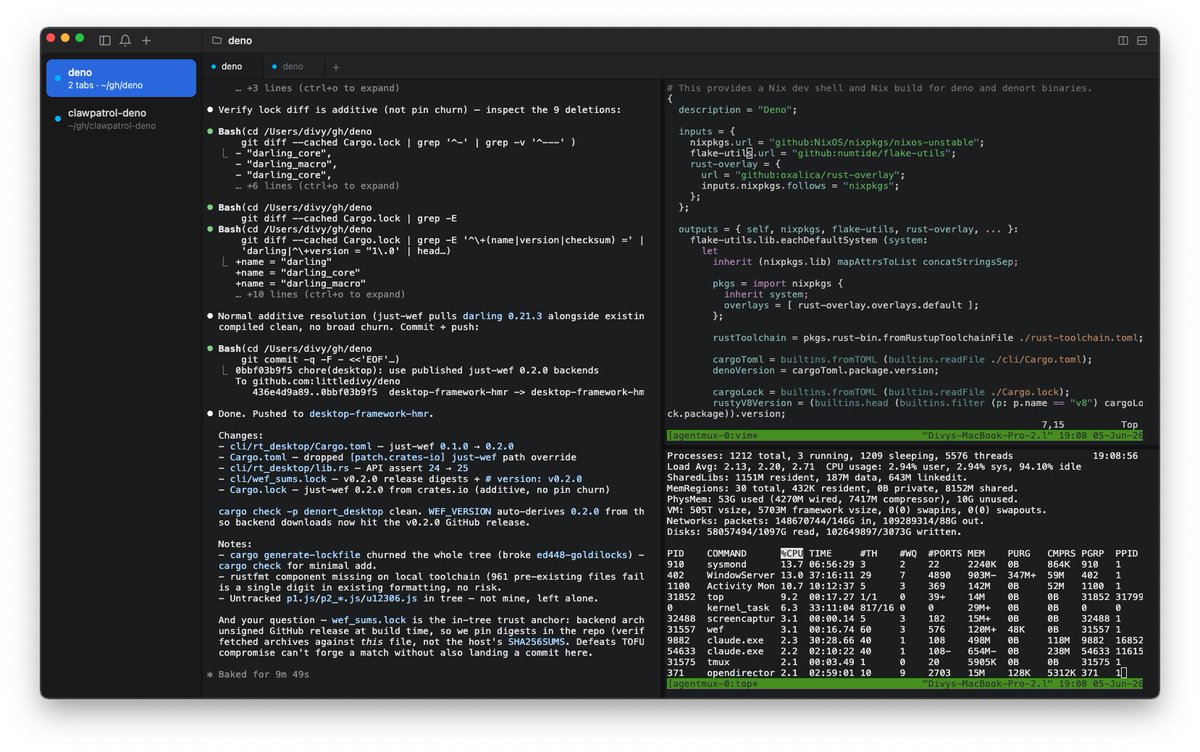This screenshot has height=752, width=1200.
Task: Expand the collapsed '+6 lines' output
Action: [317, 186]
